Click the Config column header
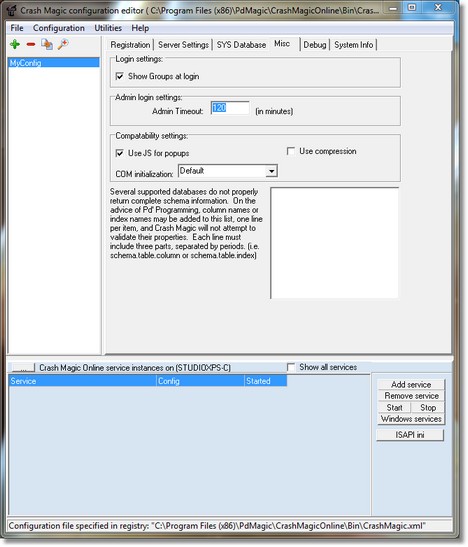Viewport: 468px width, 547px height. pyautogui.click(x=200, y=381)
